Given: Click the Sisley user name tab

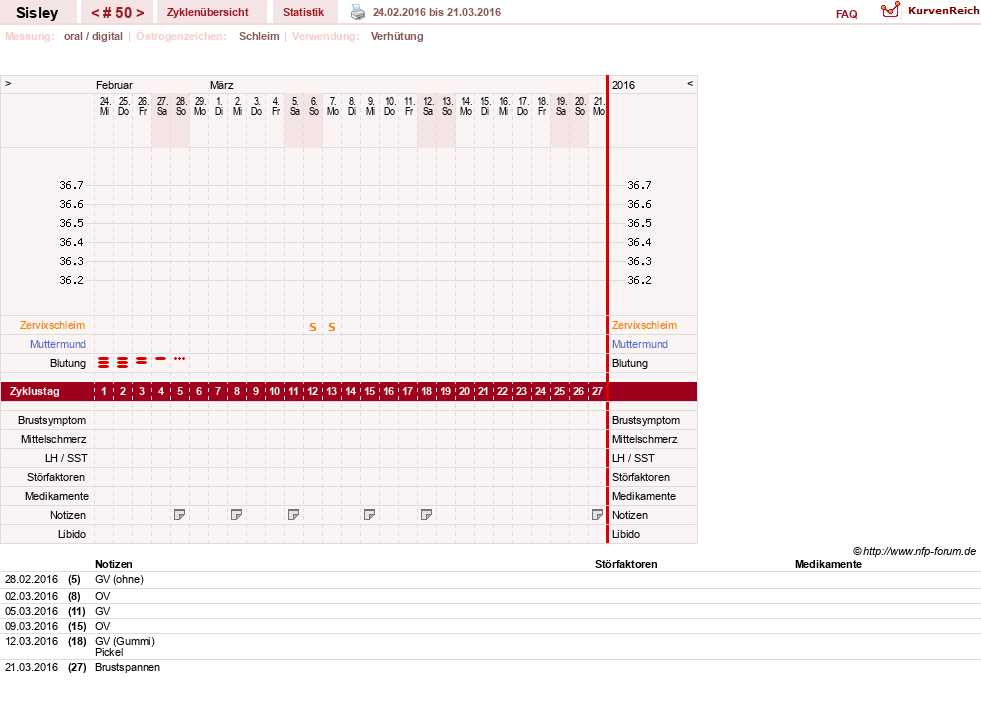Looking at the screenshot, I should point(37,13).
